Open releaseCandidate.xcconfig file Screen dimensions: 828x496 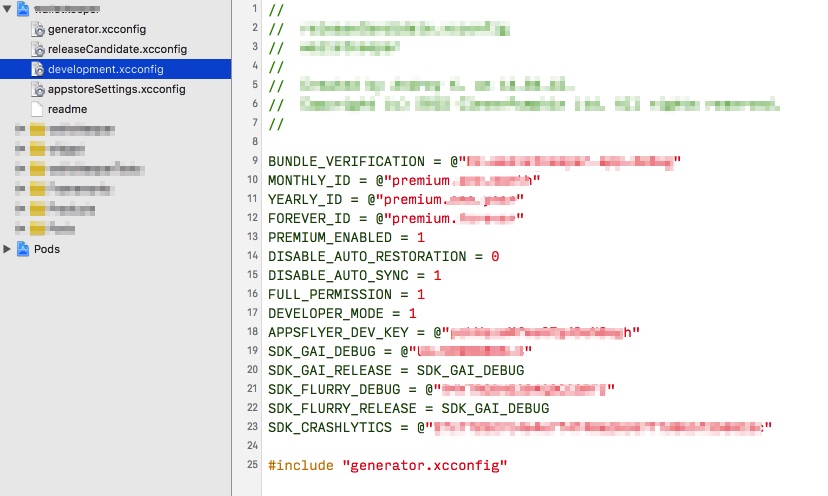tap(117, 49)
